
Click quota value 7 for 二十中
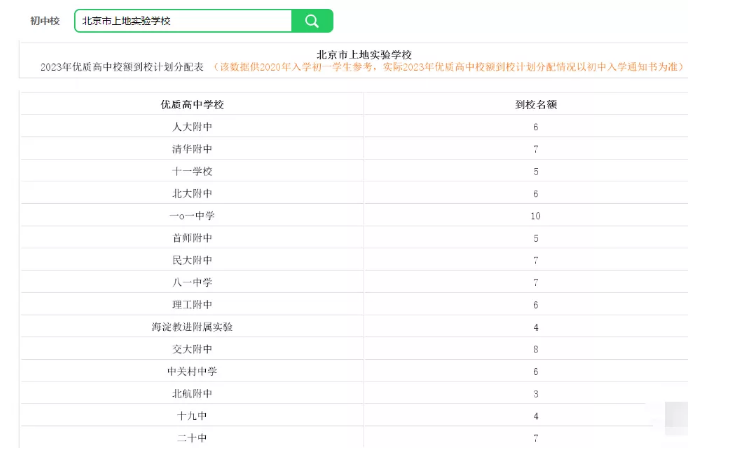pos(536,438)
